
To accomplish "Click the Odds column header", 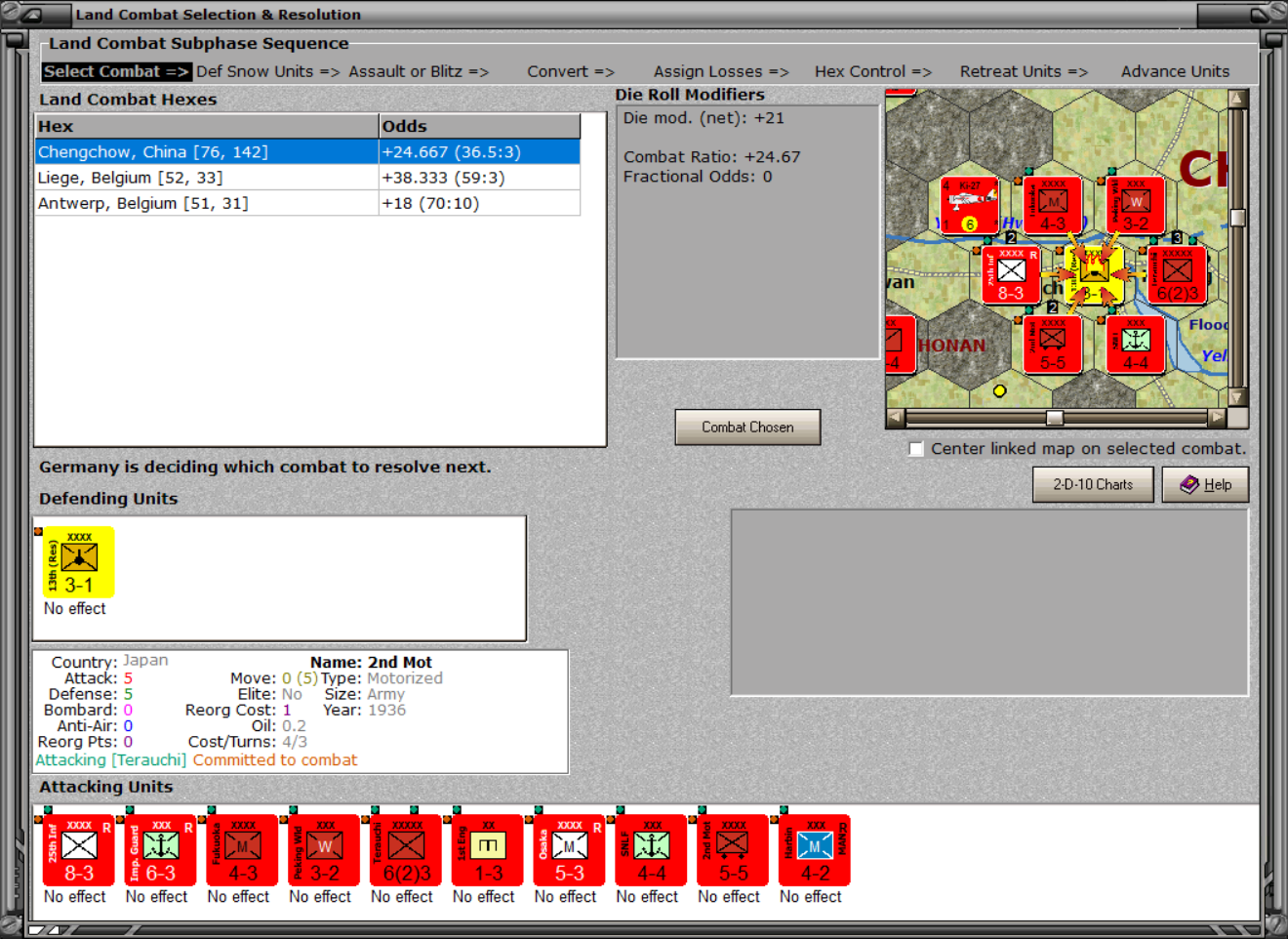I will [x=479, y=126].
